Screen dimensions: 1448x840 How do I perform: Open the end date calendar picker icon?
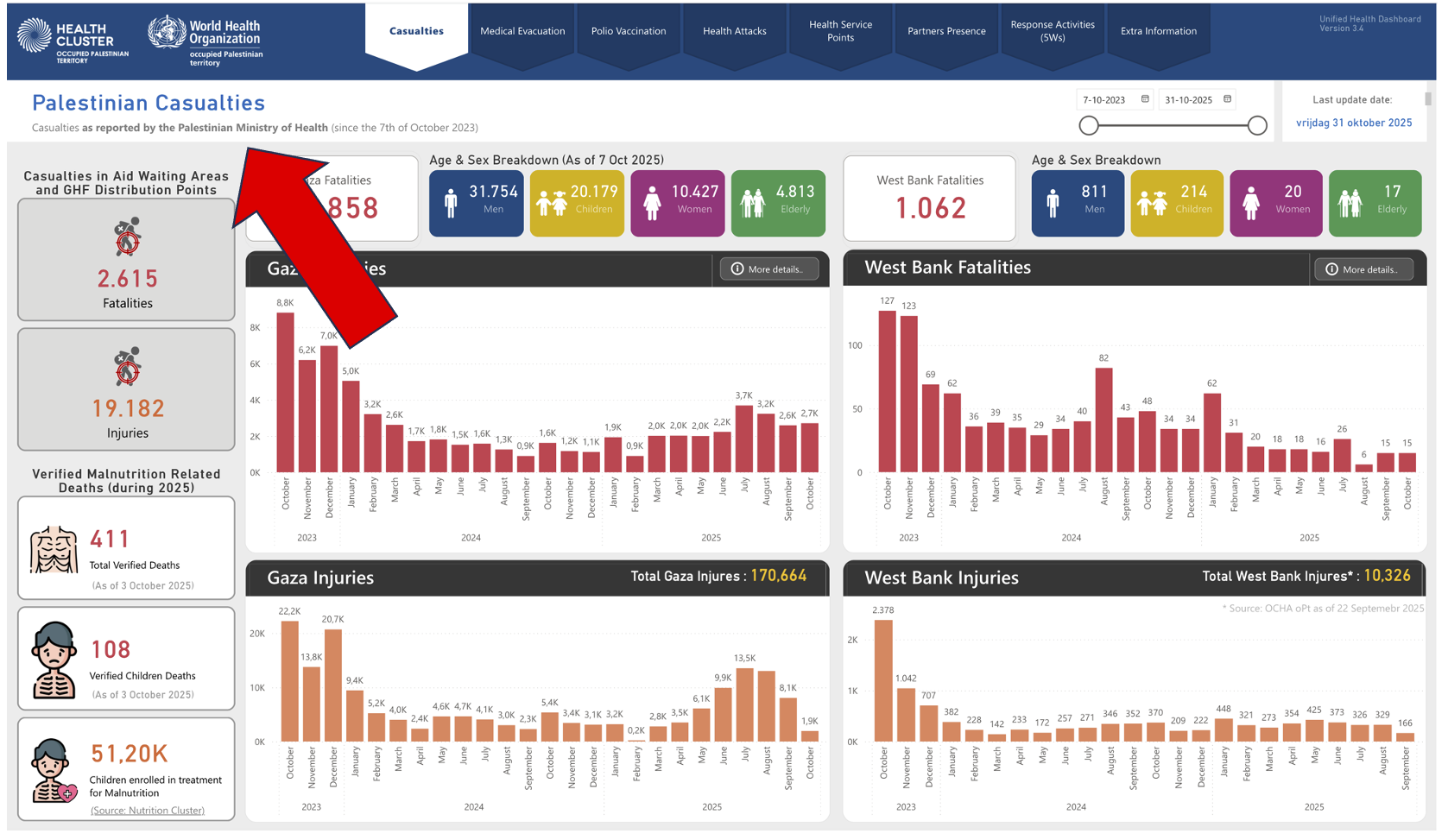(x=1227, y=99)
